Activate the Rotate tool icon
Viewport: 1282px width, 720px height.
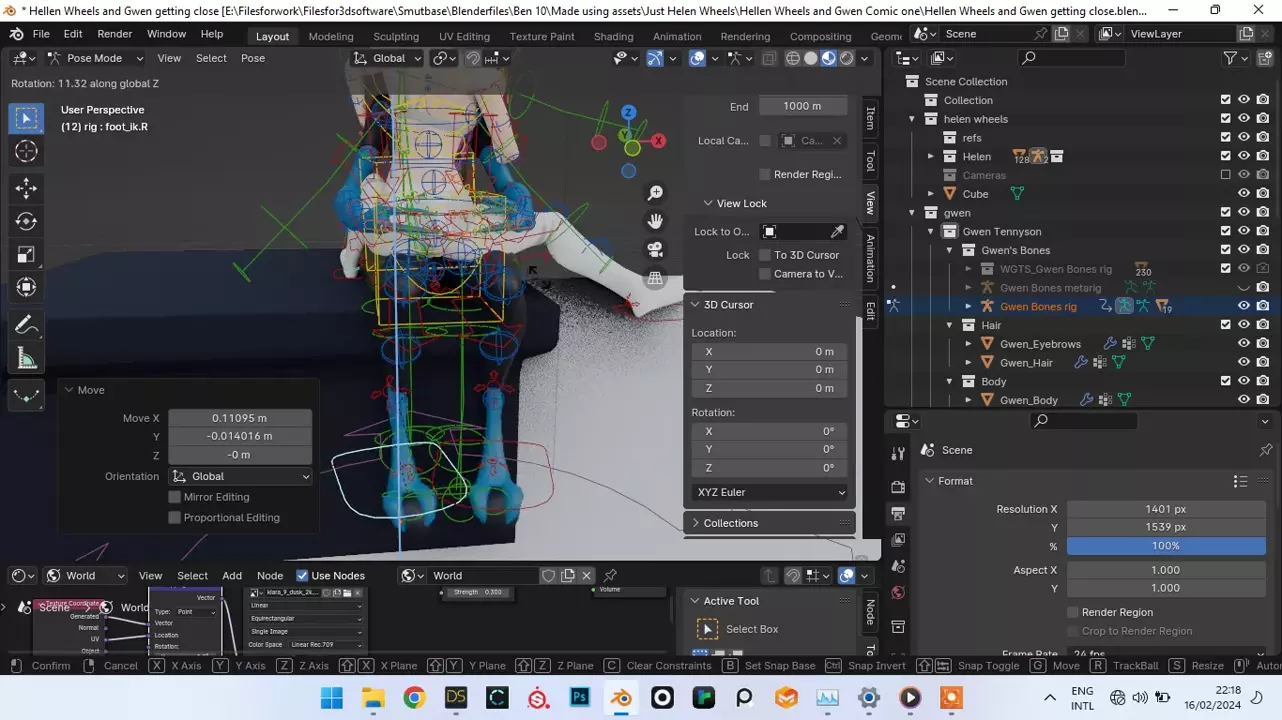pos(26,221)
